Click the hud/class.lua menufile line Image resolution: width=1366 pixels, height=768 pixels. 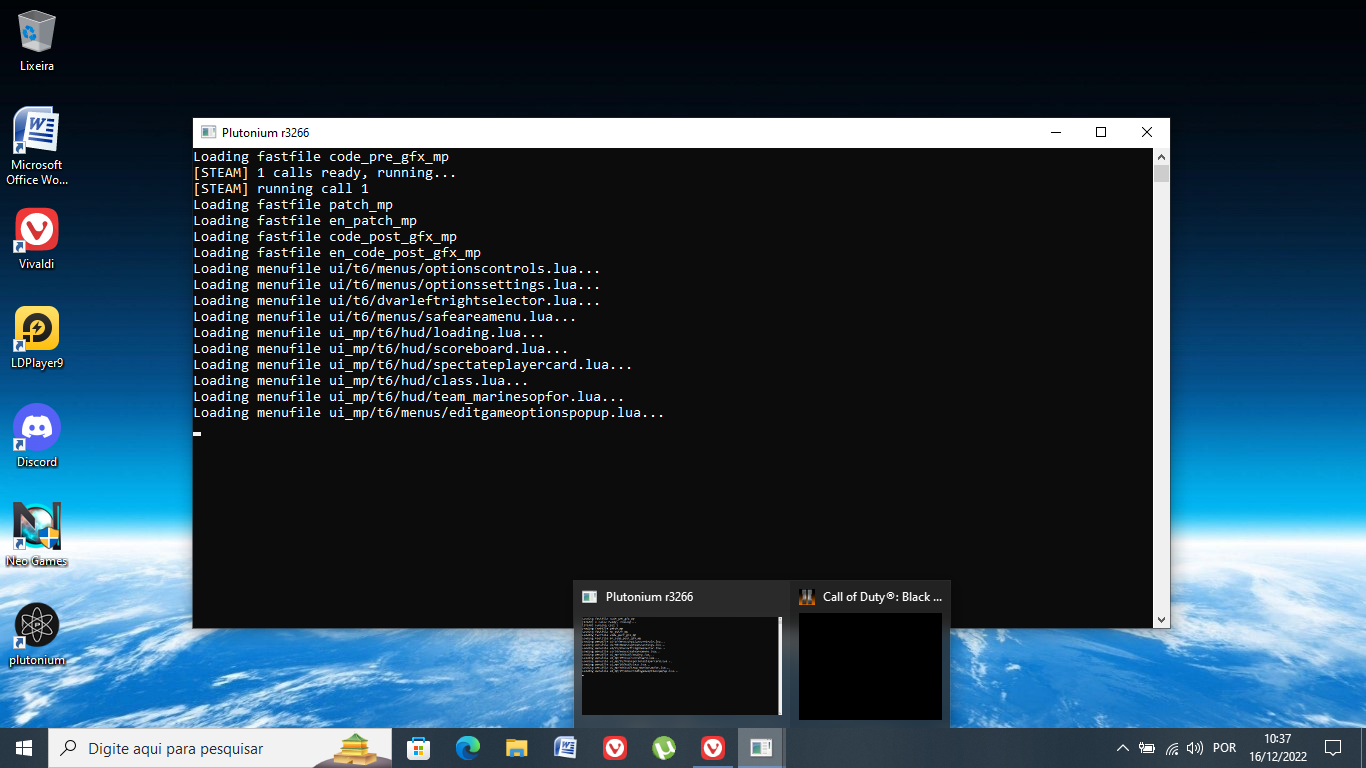361,381
